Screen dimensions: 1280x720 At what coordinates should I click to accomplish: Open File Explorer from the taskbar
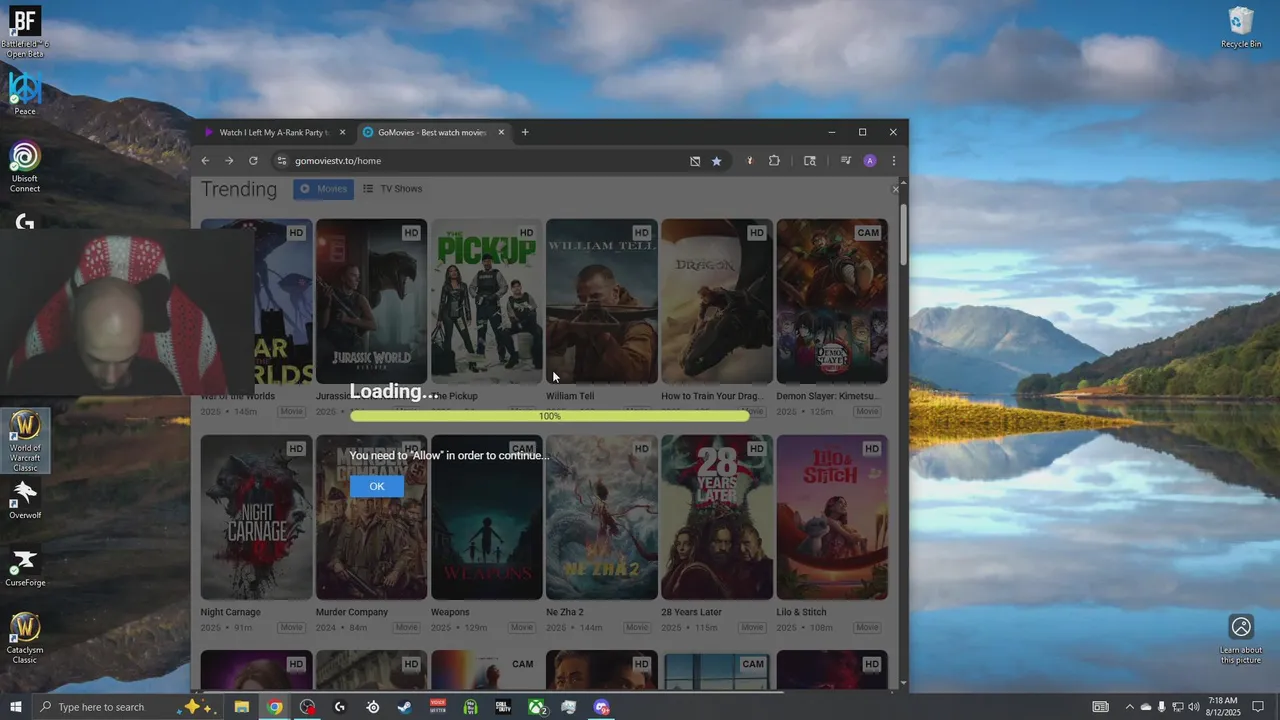pos(241,707)
